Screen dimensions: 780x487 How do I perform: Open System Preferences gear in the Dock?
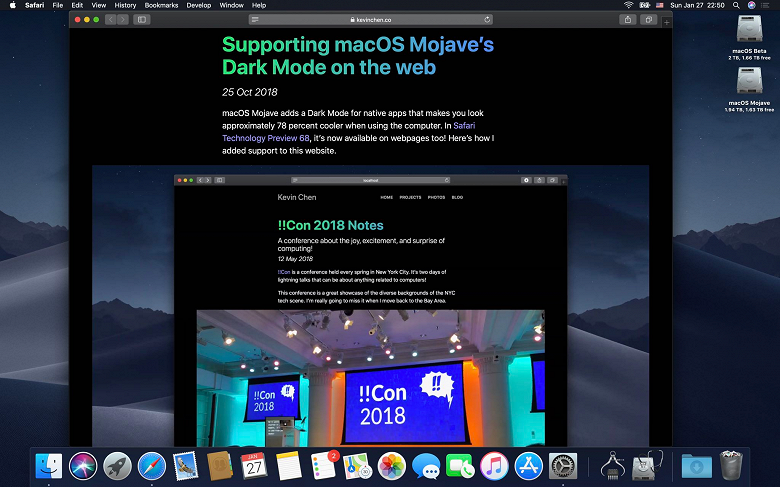coord(563,466)
